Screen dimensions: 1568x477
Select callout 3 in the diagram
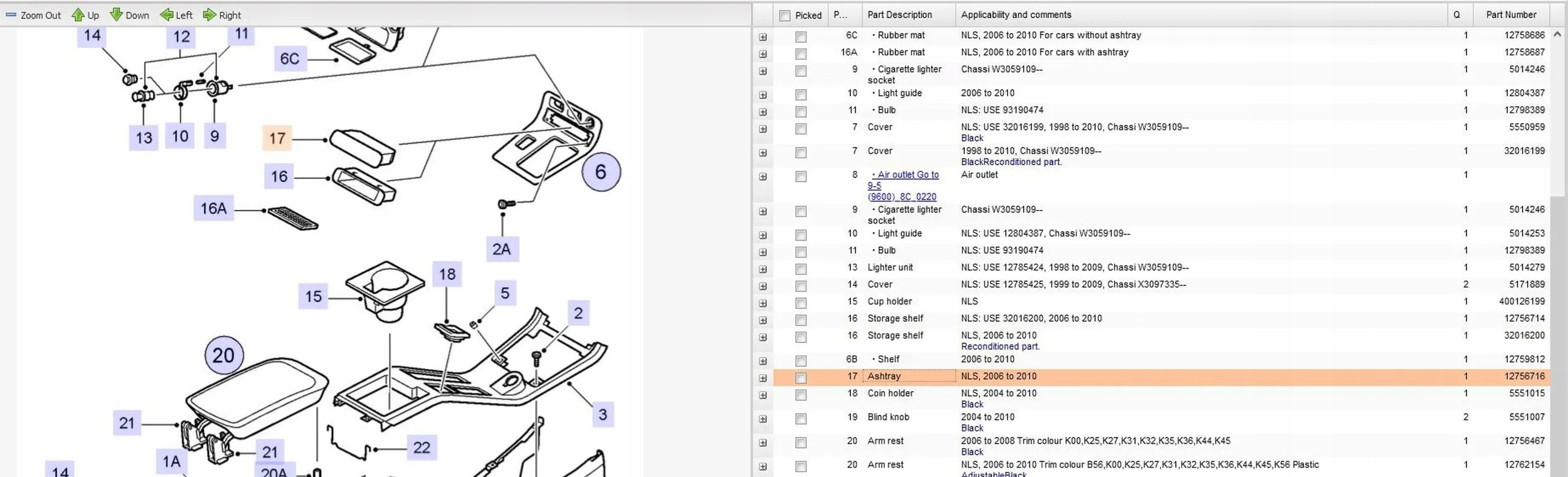(x=603, y=414)
